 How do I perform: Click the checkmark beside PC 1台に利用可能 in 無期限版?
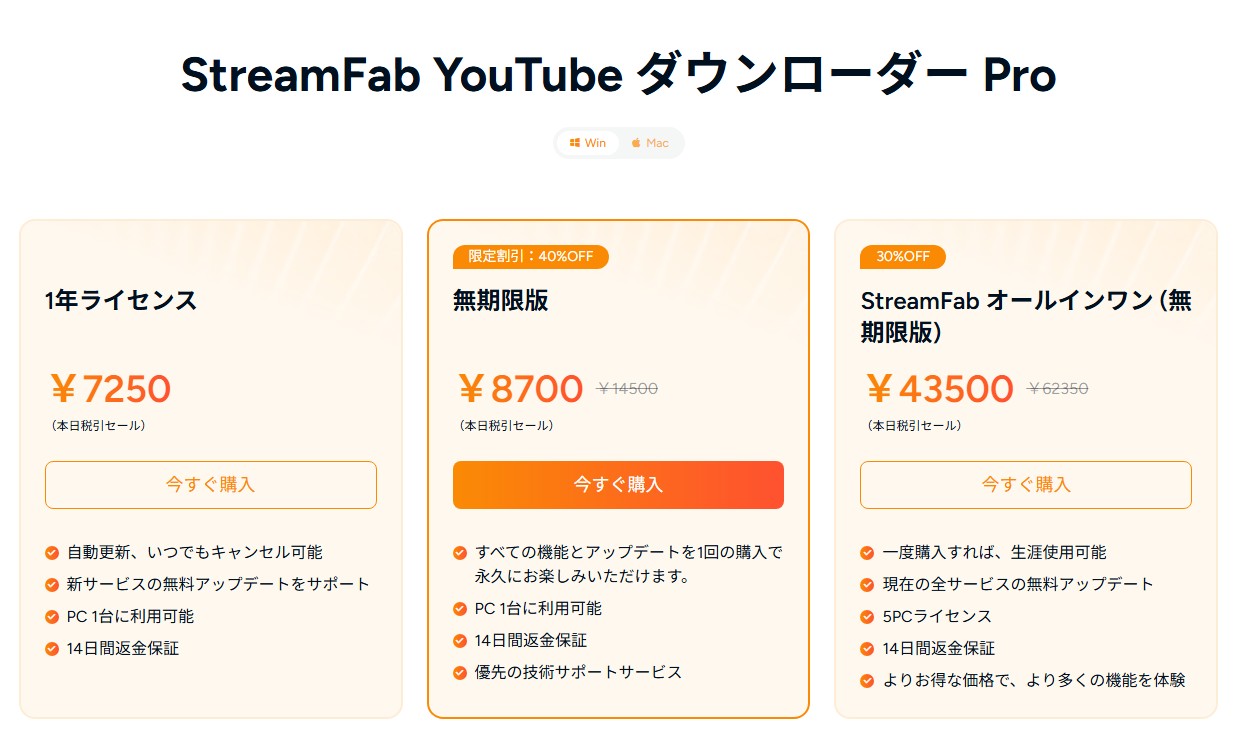(x=459, y=608)
